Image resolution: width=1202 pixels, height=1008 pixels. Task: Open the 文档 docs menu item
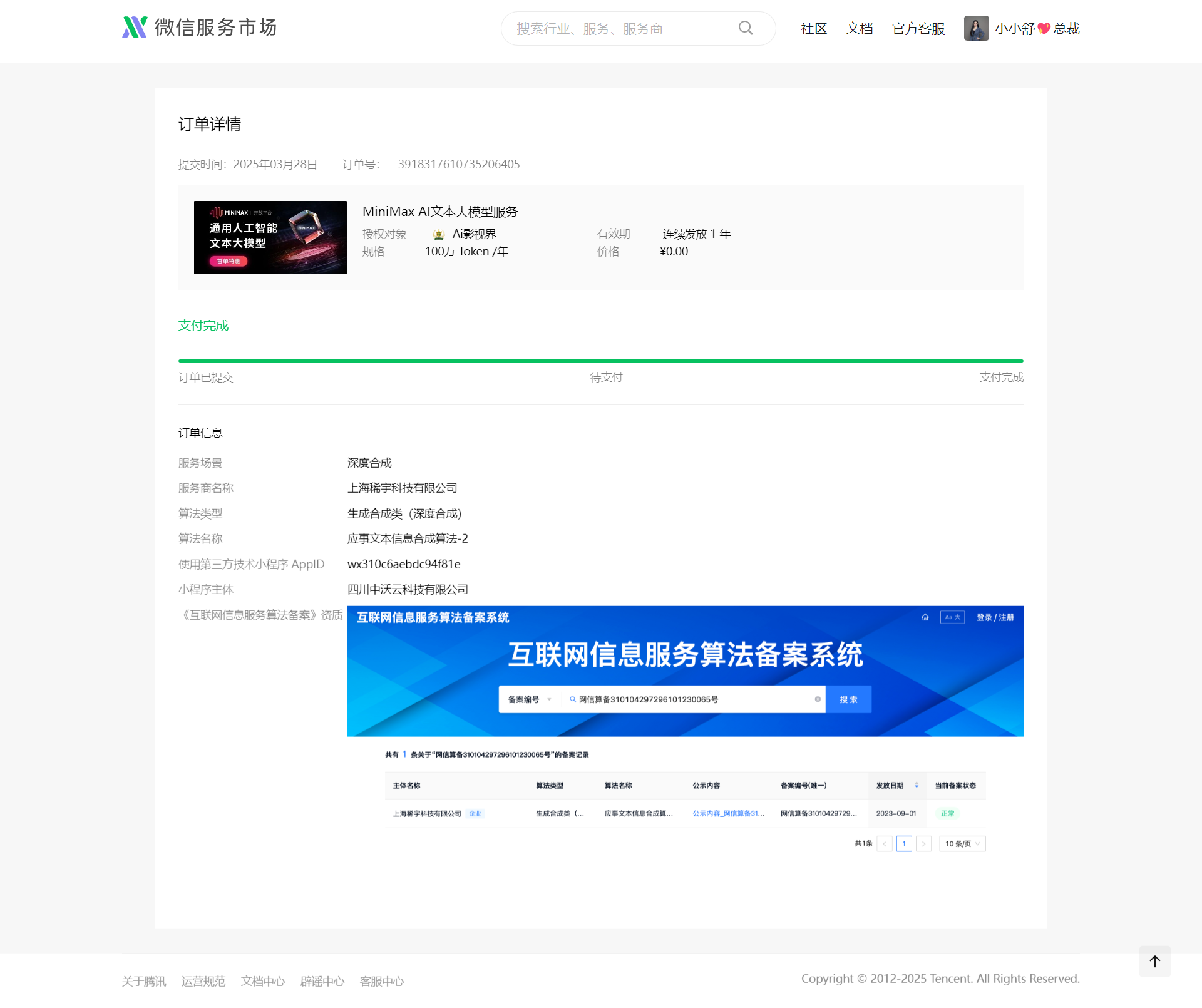pyautogui.click(x=860, y=28)
